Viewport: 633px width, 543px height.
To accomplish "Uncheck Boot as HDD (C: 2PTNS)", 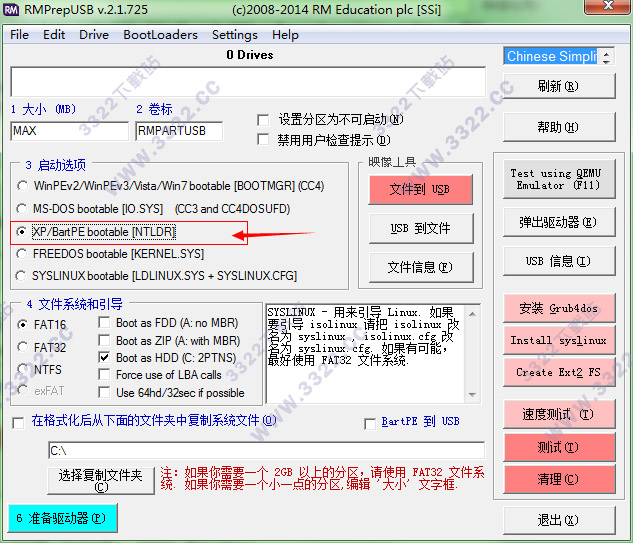I will (105, 357).
